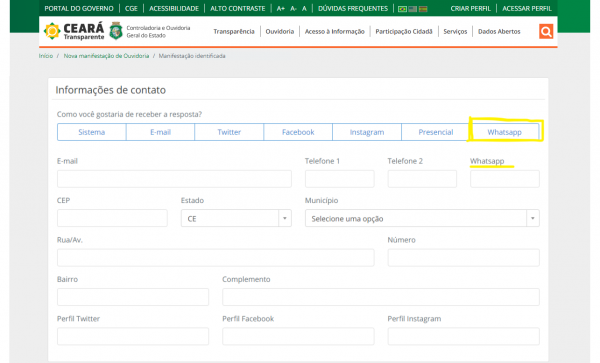Open the Ouvidoria menu
Screen dimensions: 600x363
[280, 31]
